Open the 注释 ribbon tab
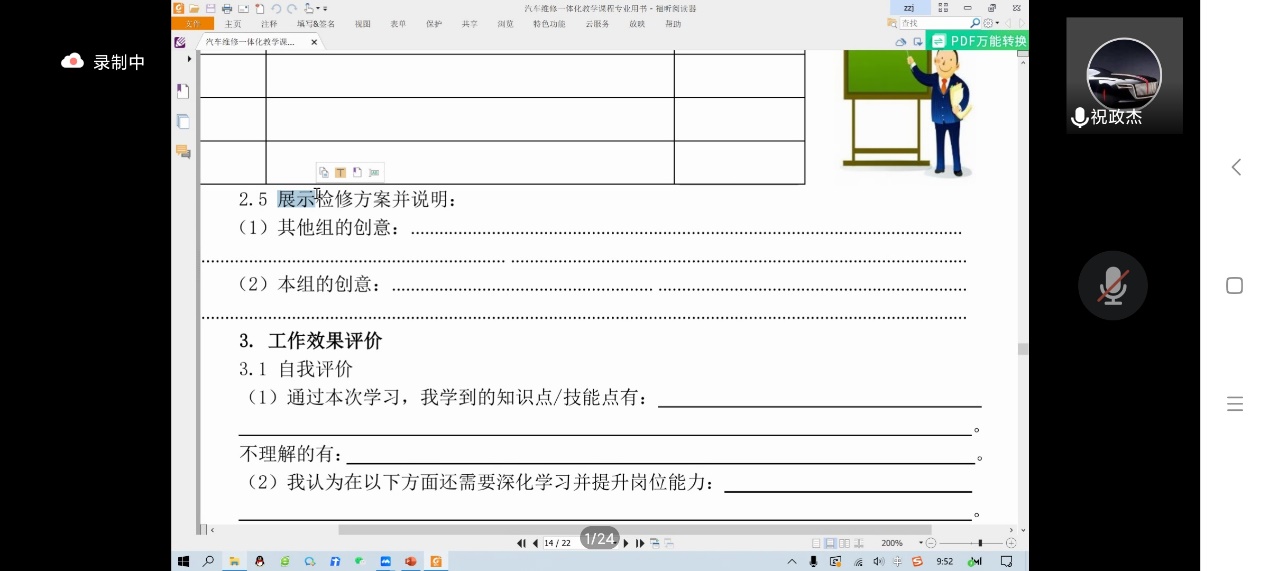 click(269, 24)
